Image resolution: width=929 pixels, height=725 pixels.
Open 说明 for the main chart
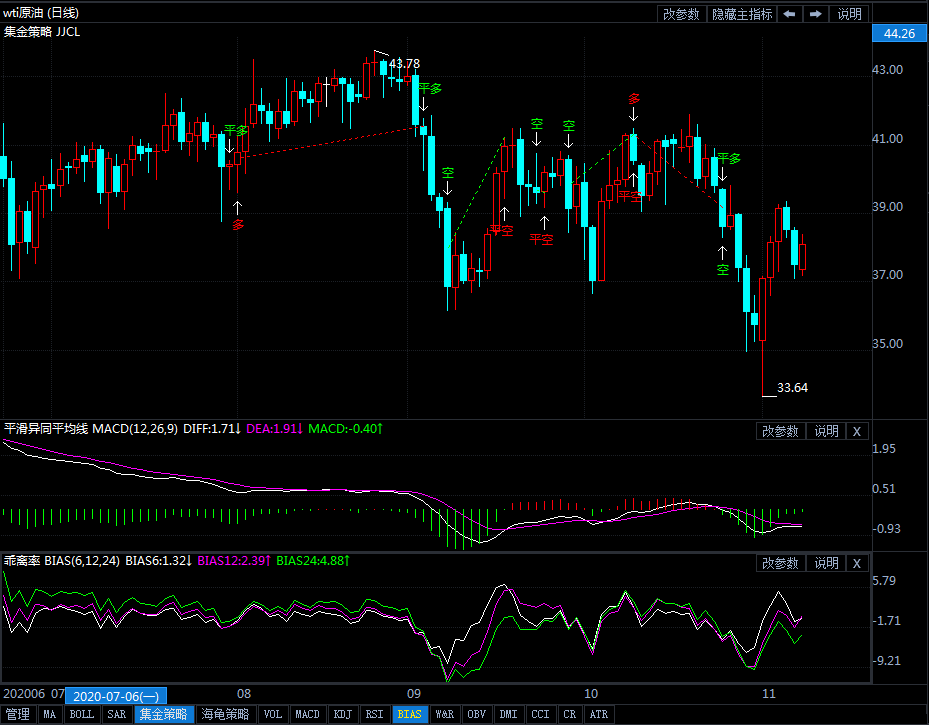click(x=849, y=14)
